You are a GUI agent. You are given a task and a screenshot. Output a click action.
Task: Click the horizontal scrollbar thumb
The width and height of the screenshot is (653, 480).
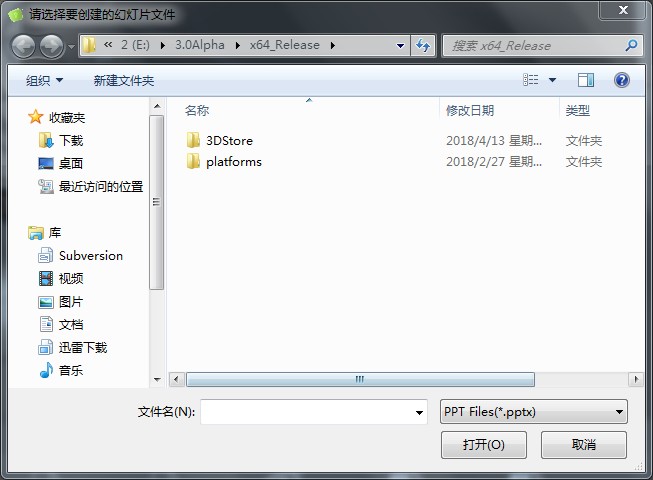[360, 379]
